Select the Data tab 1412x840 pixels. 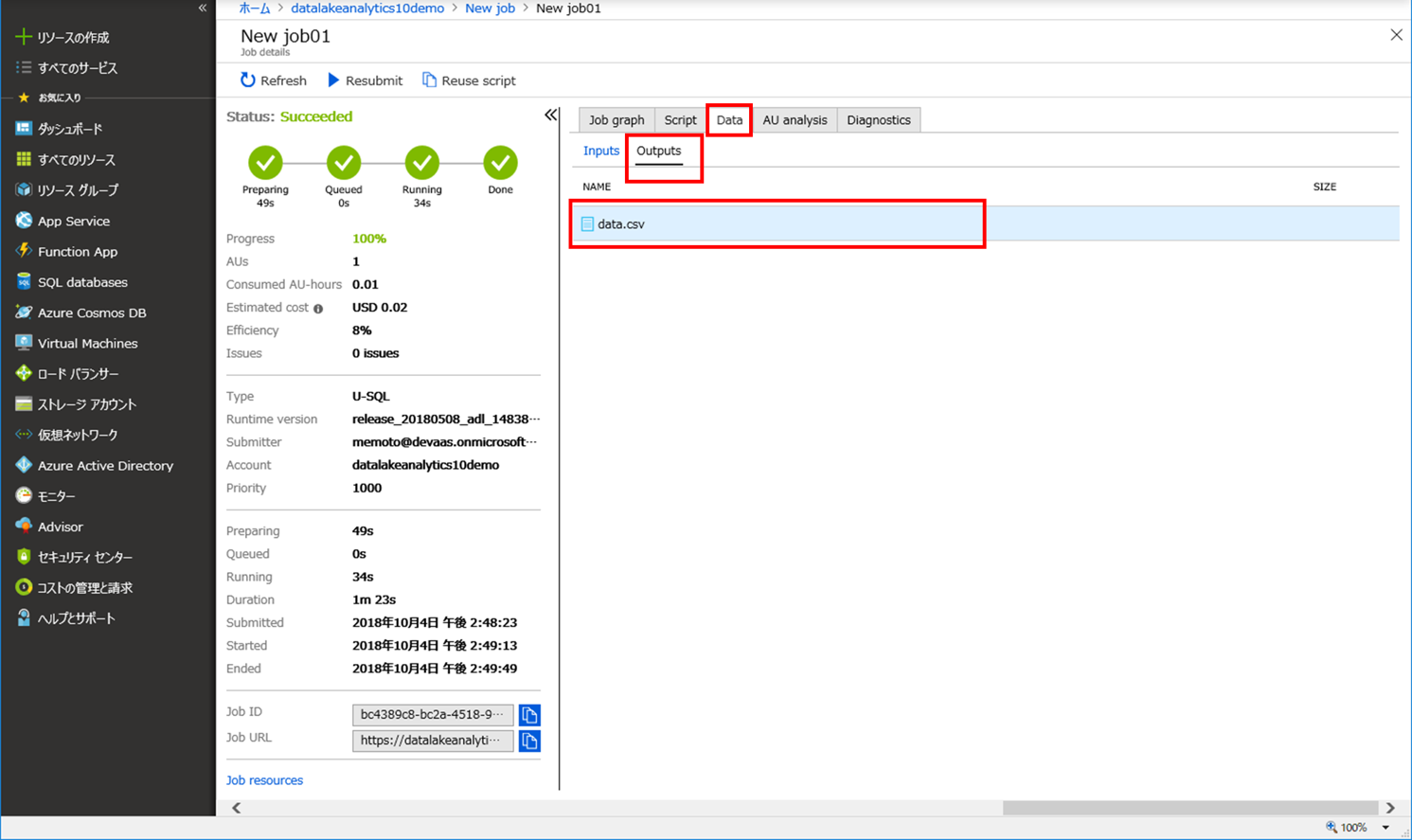point(729,120)
